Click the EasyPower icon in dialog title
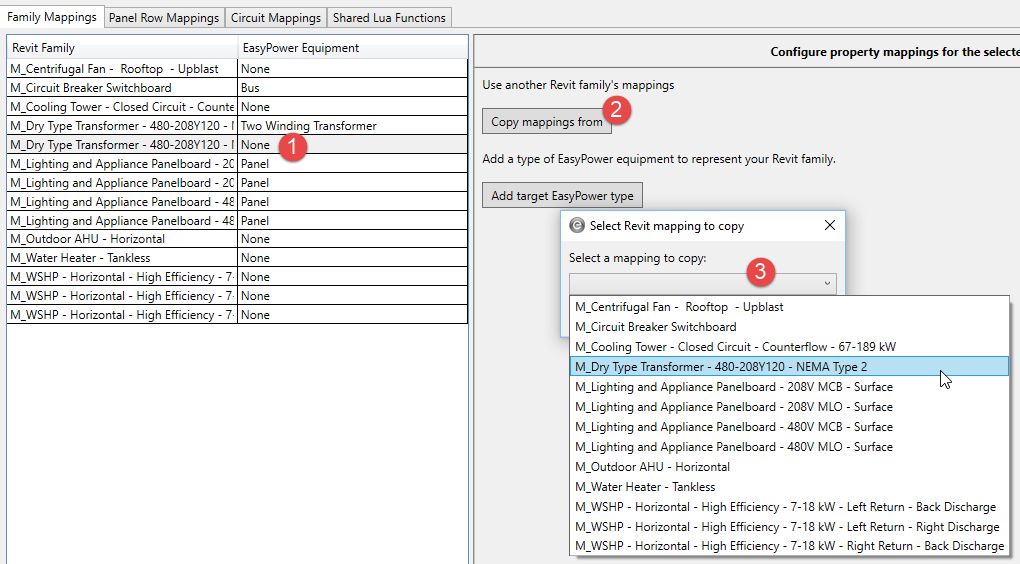 point(576,226)
